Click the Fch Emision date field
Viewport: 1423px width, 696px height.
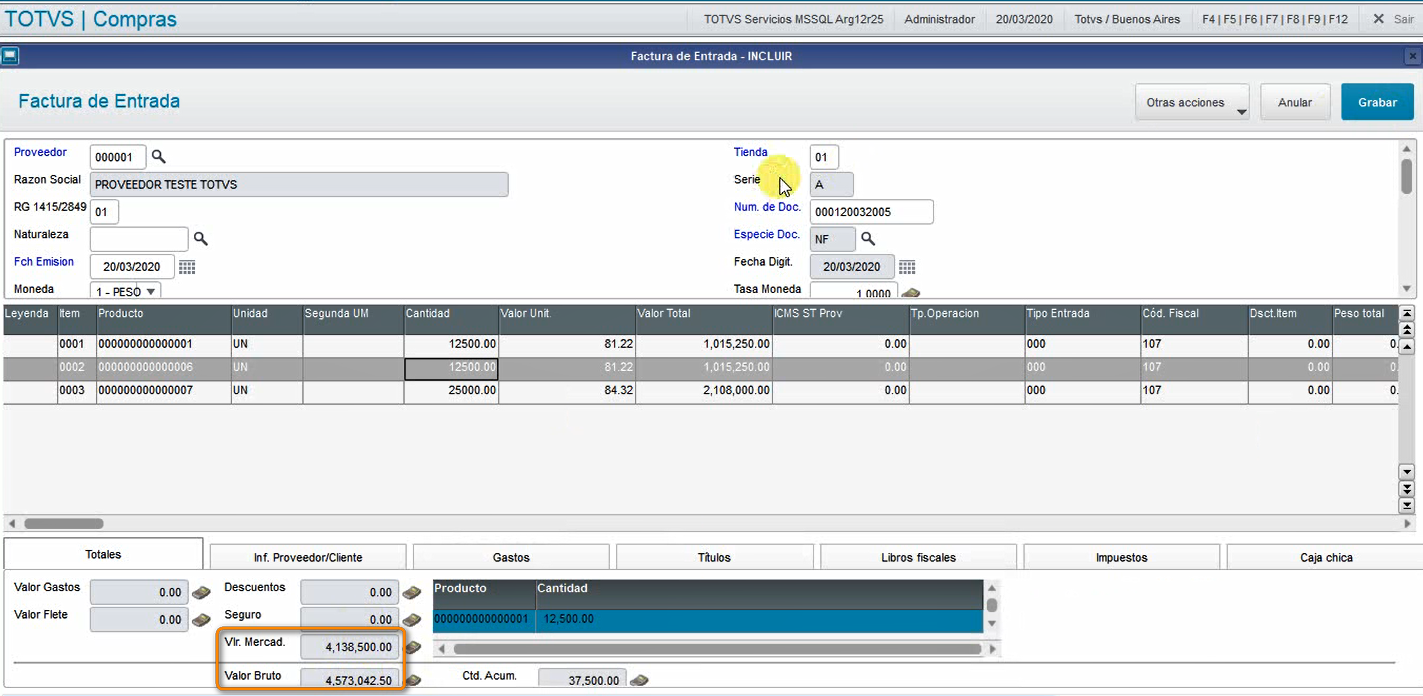pos(132,267)
